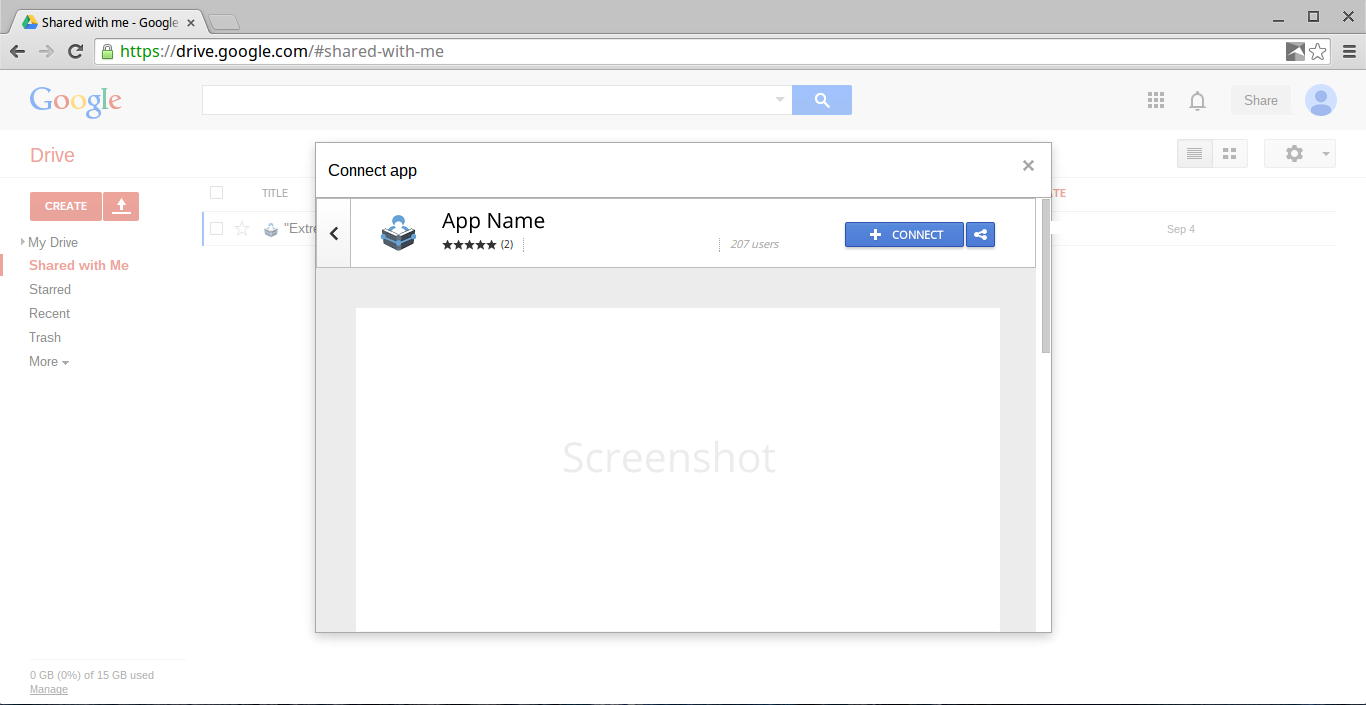The image size is (1366, 705).
Task: Open the settings gear menu
Action: coord(1293,152)
